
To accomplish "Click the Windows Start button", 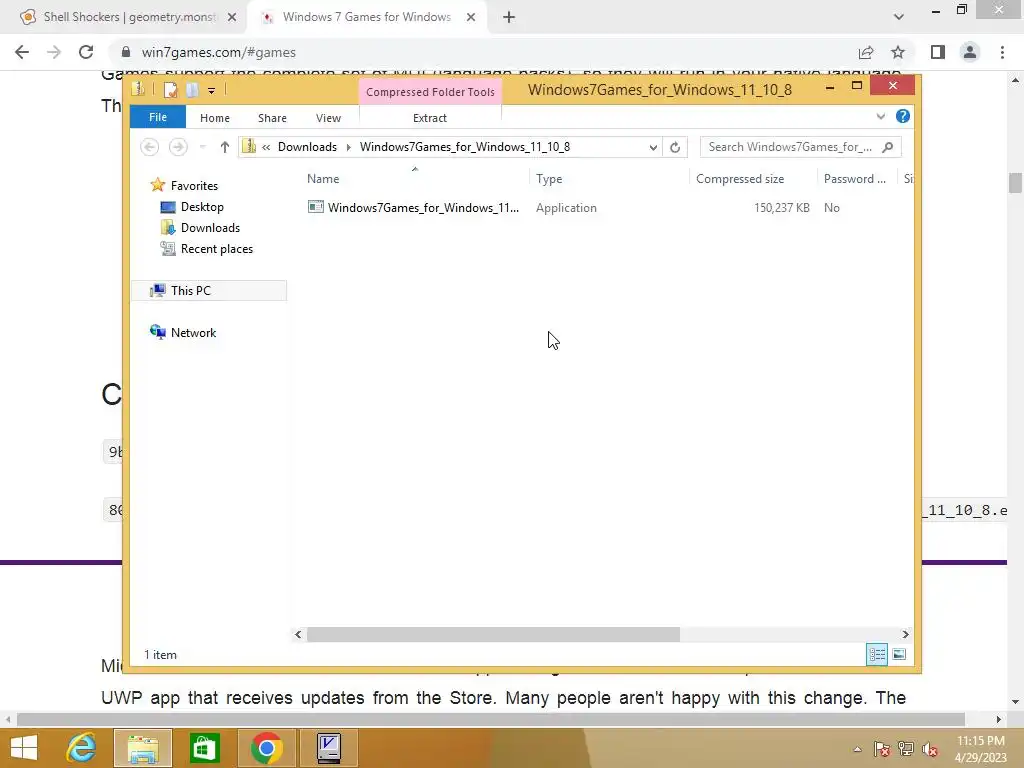I will [x=24, y=748].
